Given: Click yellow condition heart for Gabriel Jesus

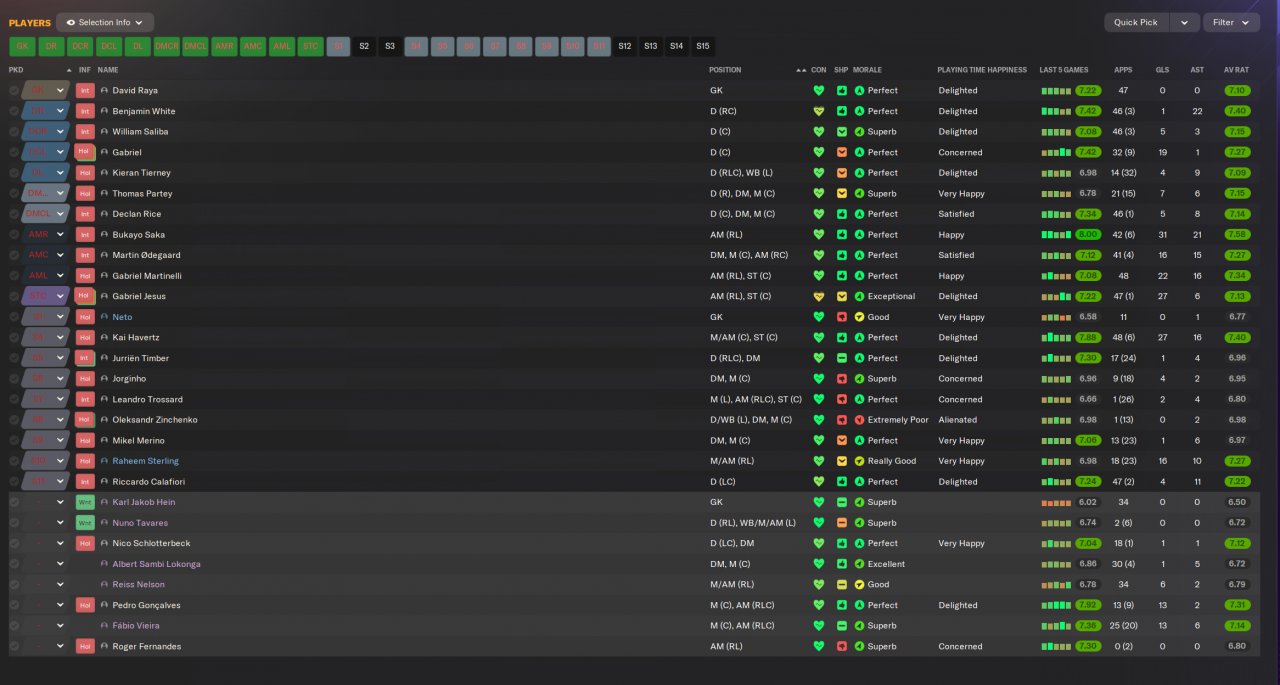Looking at the screenshot, I should [x=819, y=296].
